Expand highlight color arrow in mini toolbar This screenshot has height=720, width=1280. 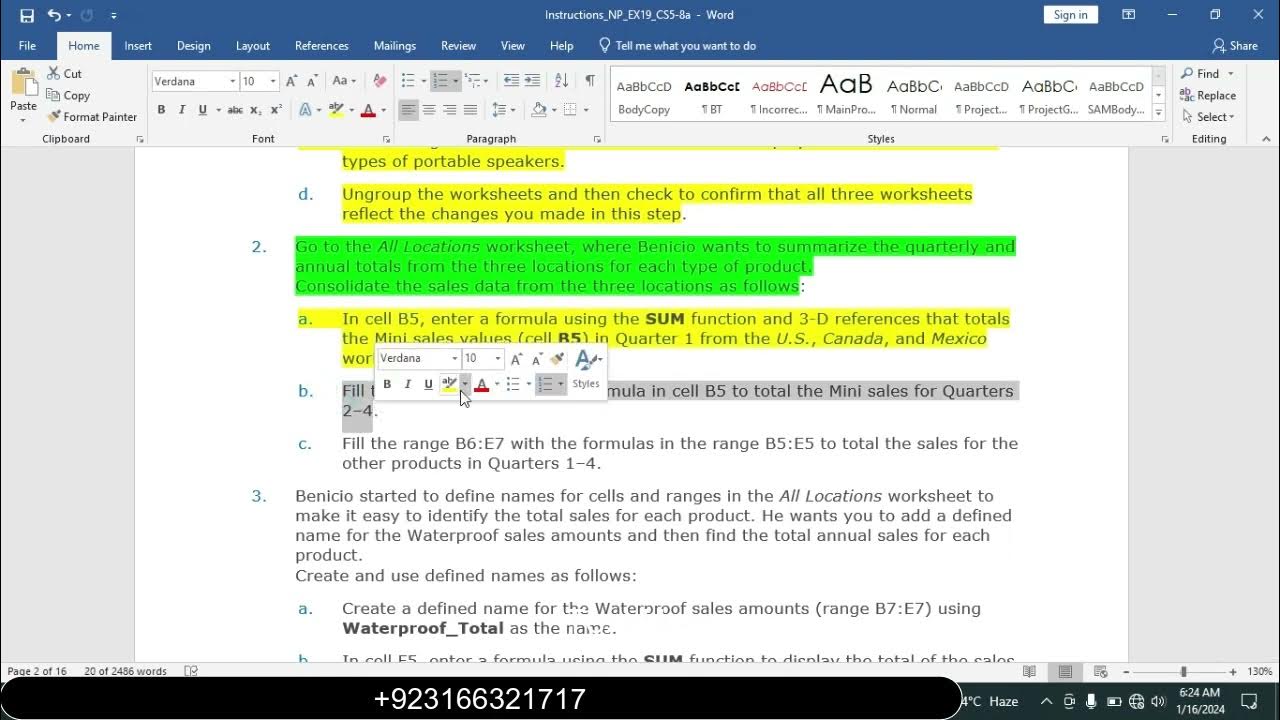tap(465, 384)
